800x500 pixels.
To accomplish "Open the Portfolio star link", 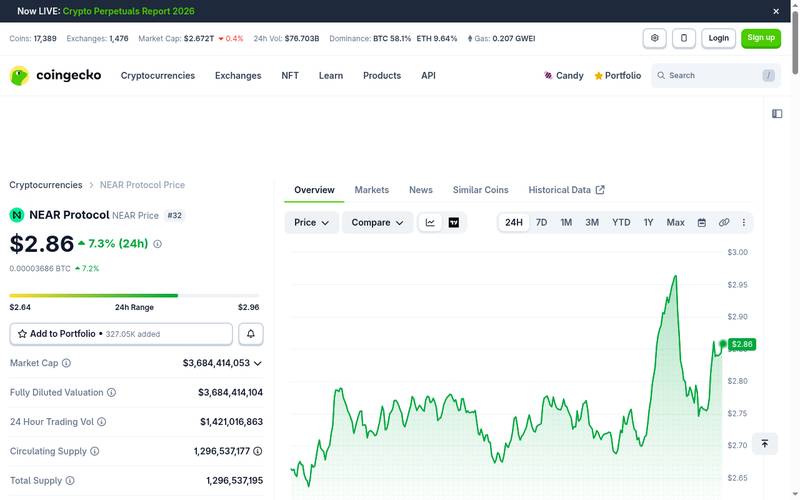I will coord(617,76).
